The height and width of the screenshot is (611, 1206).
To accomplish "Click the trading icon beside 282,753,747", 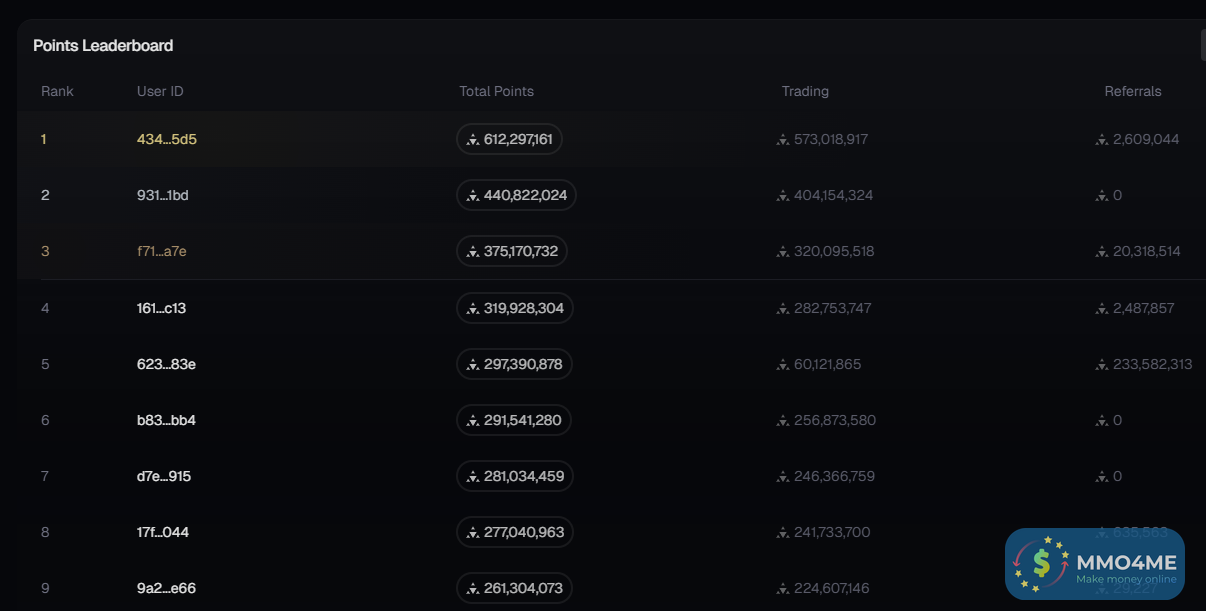I will coord(783,309).
